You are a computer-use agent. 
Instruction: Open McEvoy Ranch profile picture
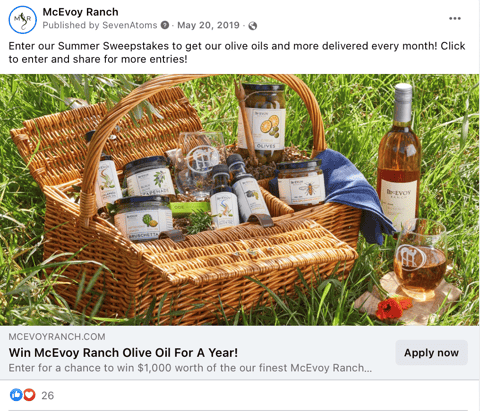click(x=22, y=20)
